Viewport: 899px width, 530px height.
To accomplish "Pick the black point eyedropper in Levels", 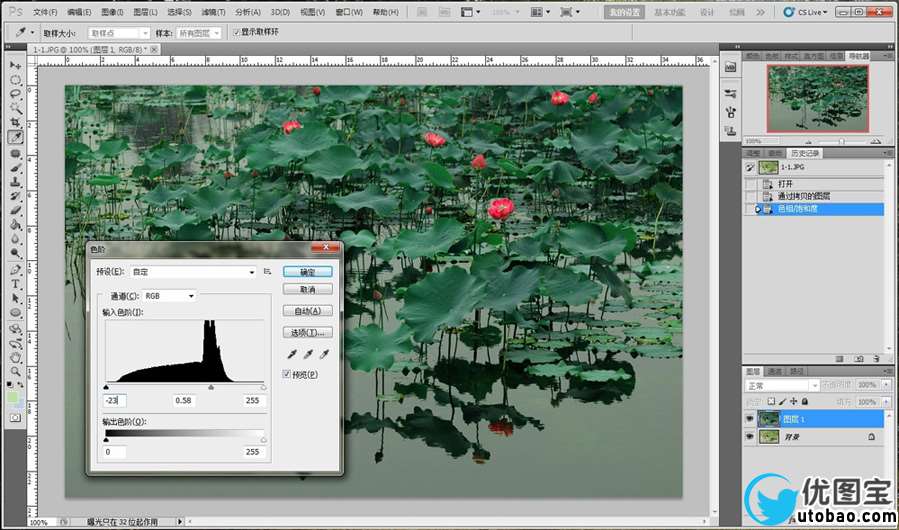I will 293,354.
